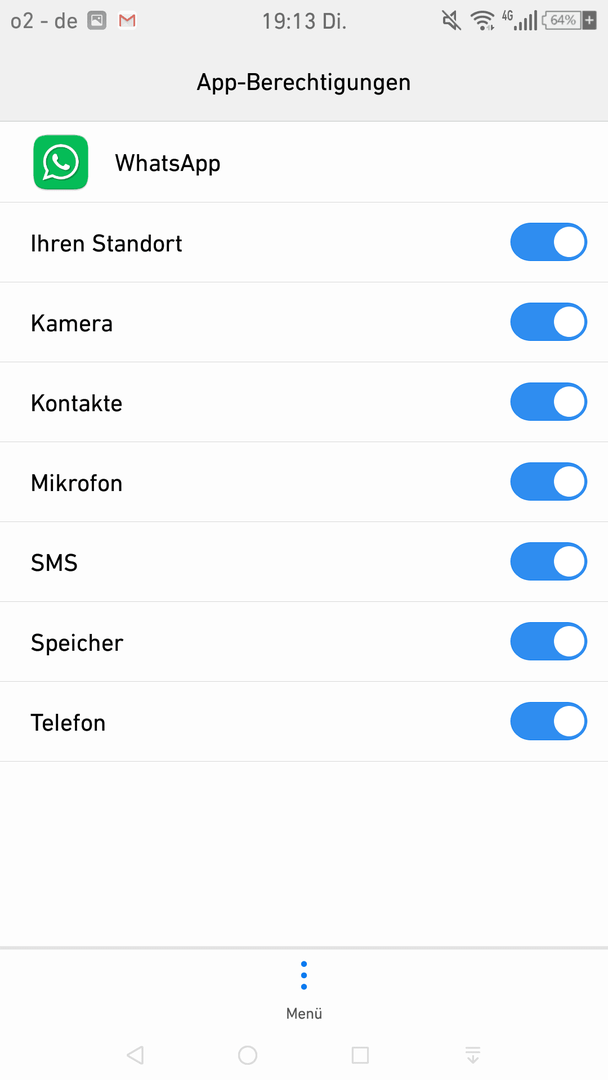Screen dimensions: 608x1080
Task: Disable the Ihren Standort permission toggle
Action: (548, 242)
